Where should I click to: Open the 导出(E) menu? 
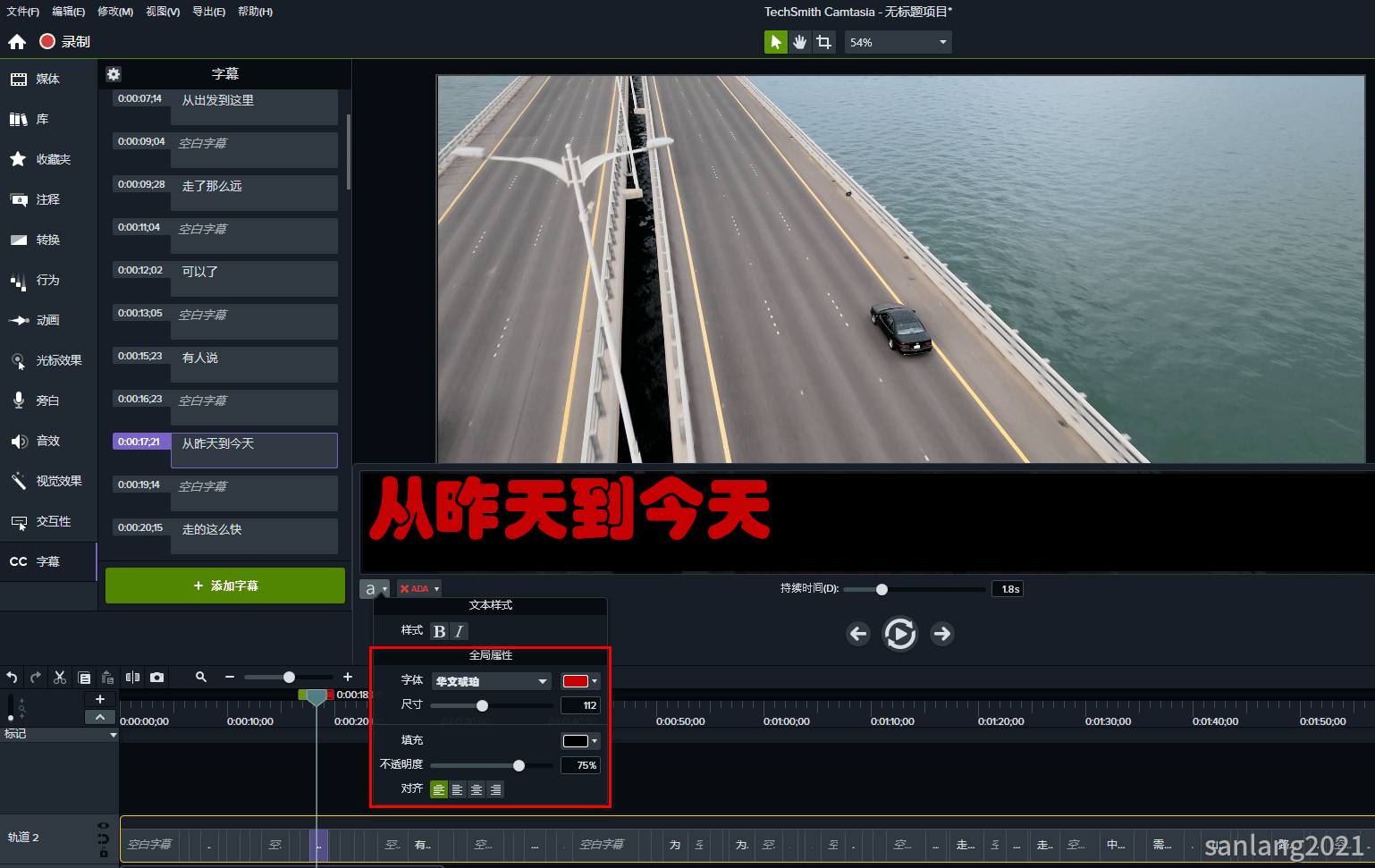pos(209,12)
